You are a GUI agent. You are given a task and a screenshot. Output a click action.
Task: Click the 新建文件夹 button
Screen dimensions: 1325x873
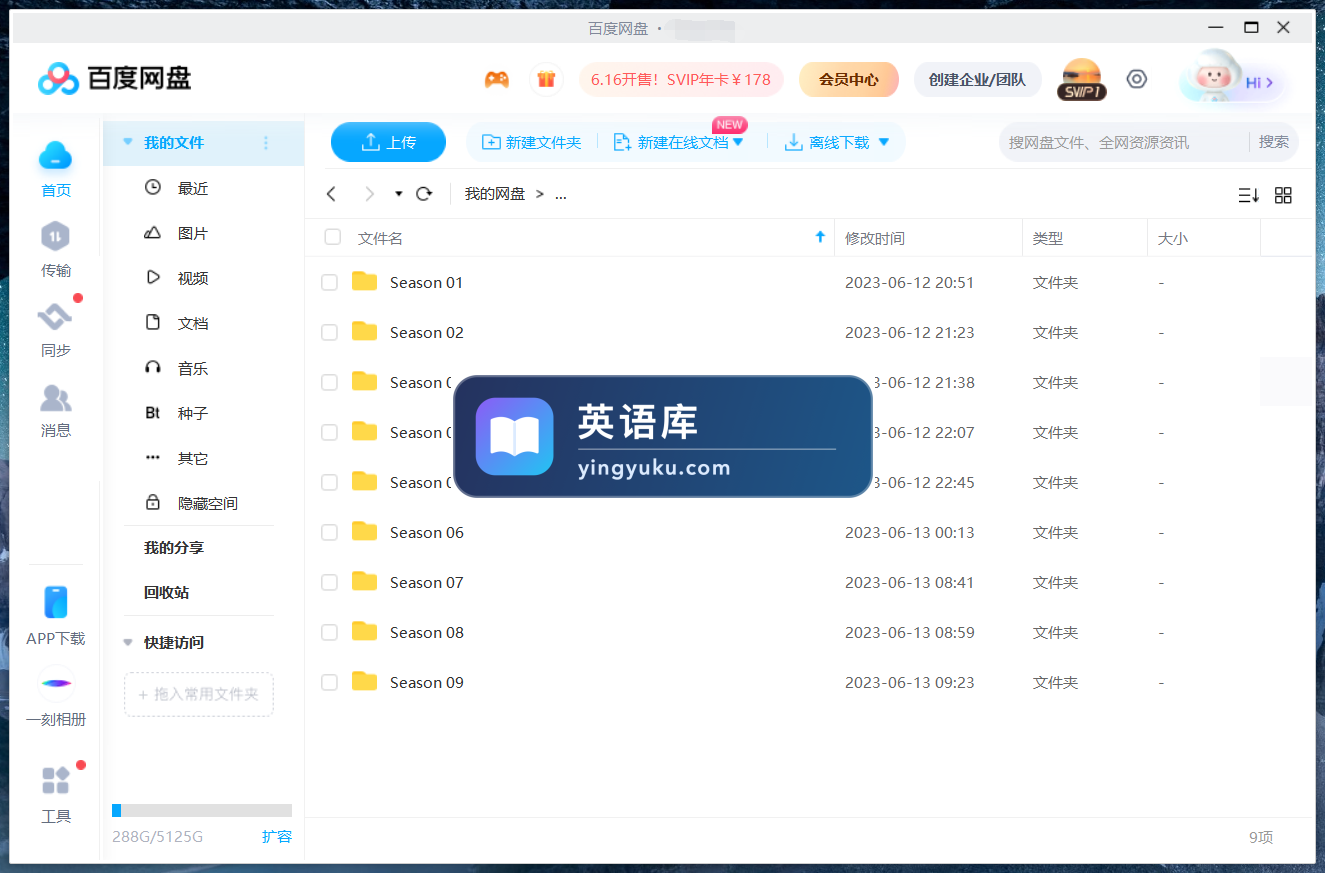pyautogui.click(x=532, y=142)
